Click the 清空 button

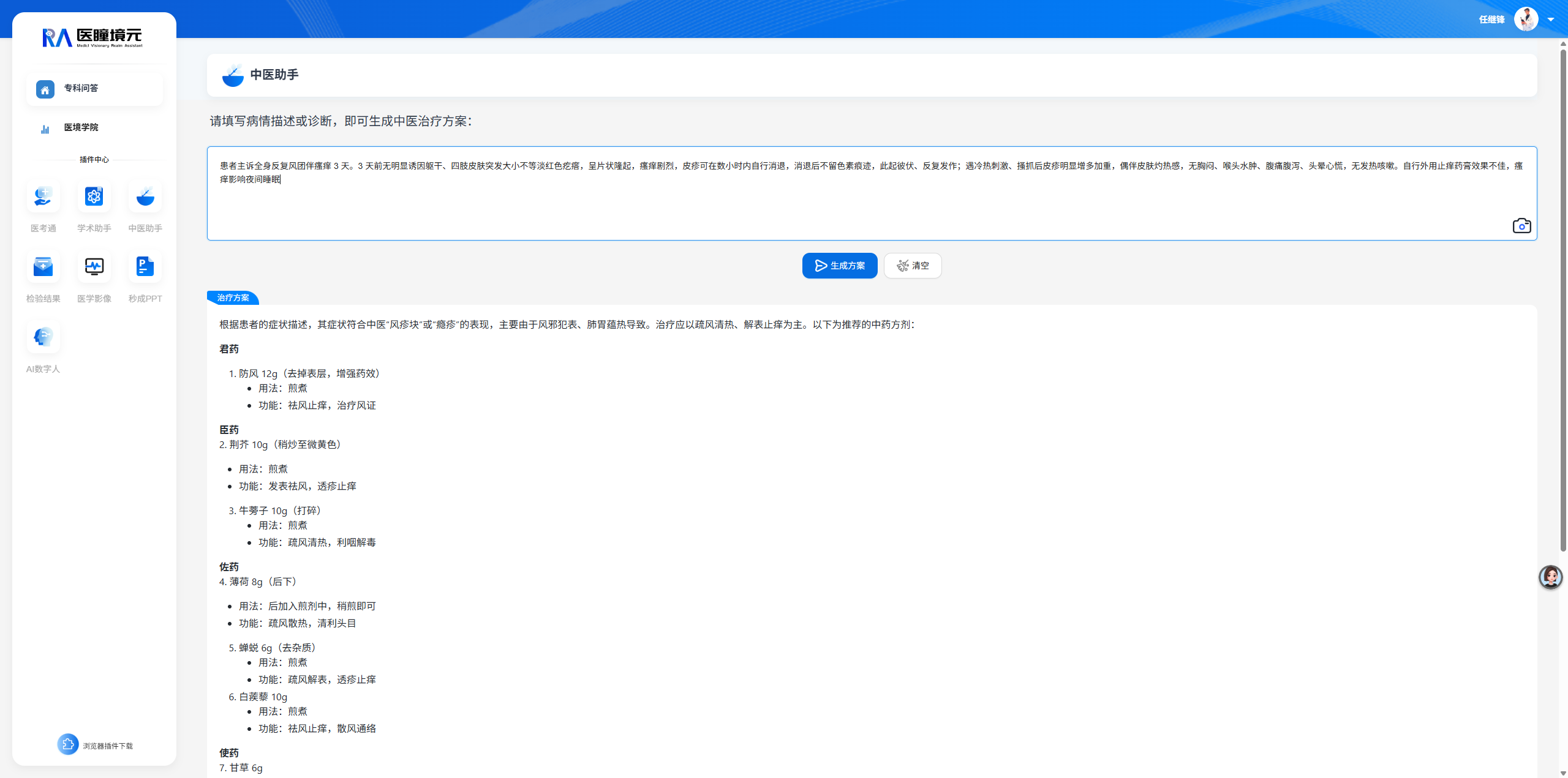(913, 266)
